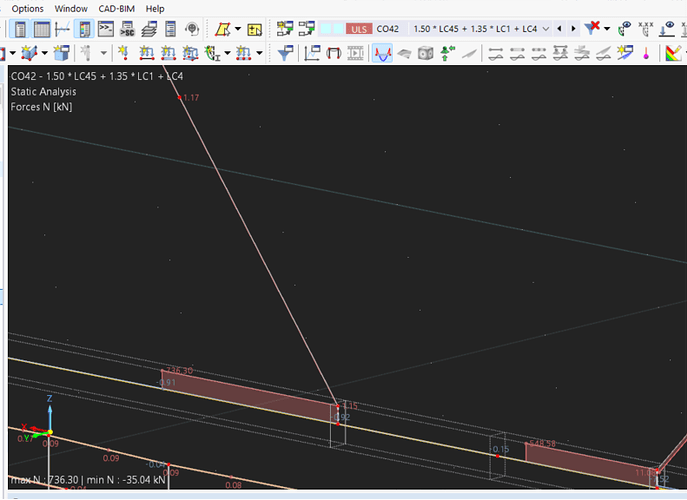Open the result diagram graph icon
The height and width of the screenshot is (500, 687).
click(x=312, y=53)
